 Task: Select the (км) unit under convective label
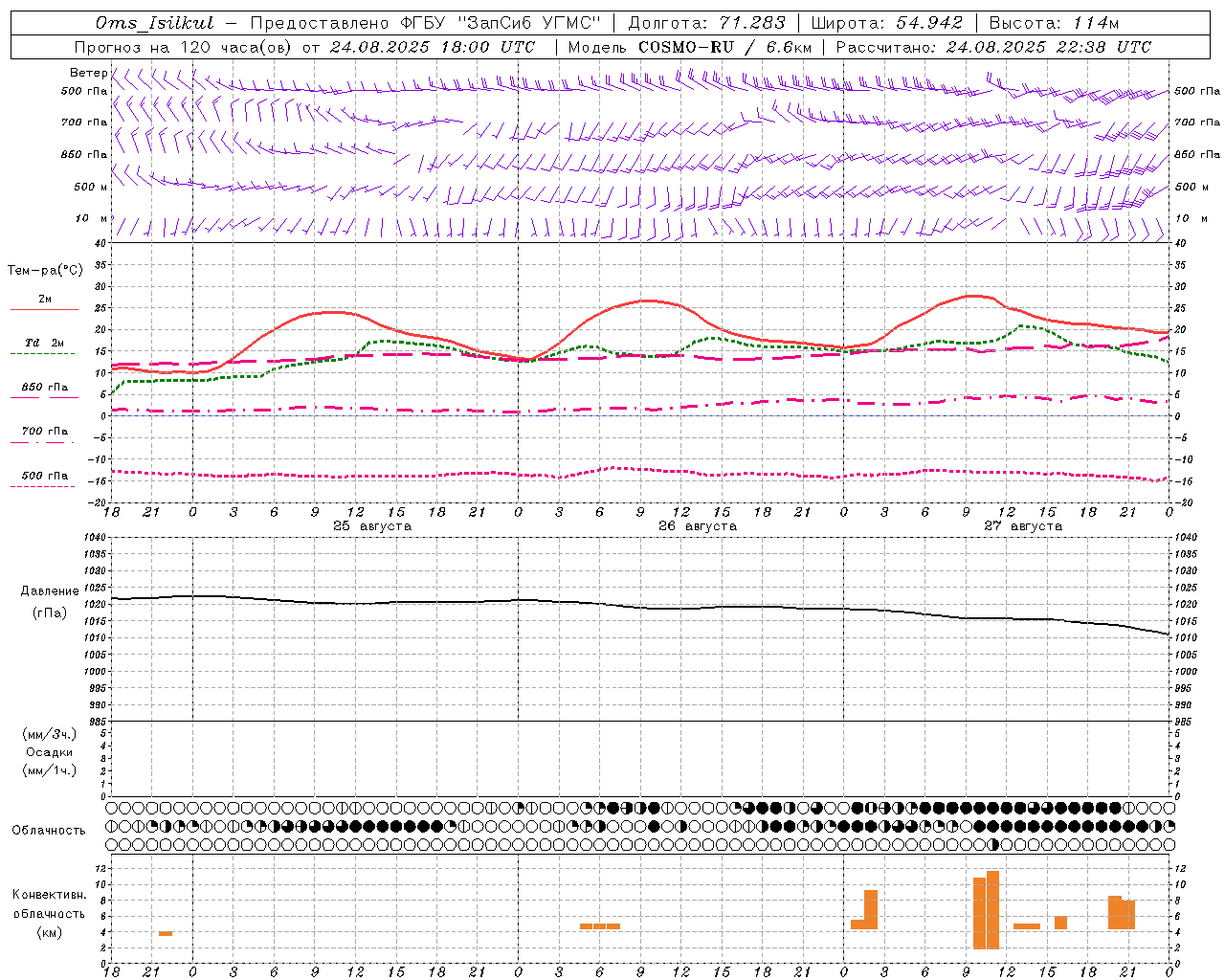49,932
